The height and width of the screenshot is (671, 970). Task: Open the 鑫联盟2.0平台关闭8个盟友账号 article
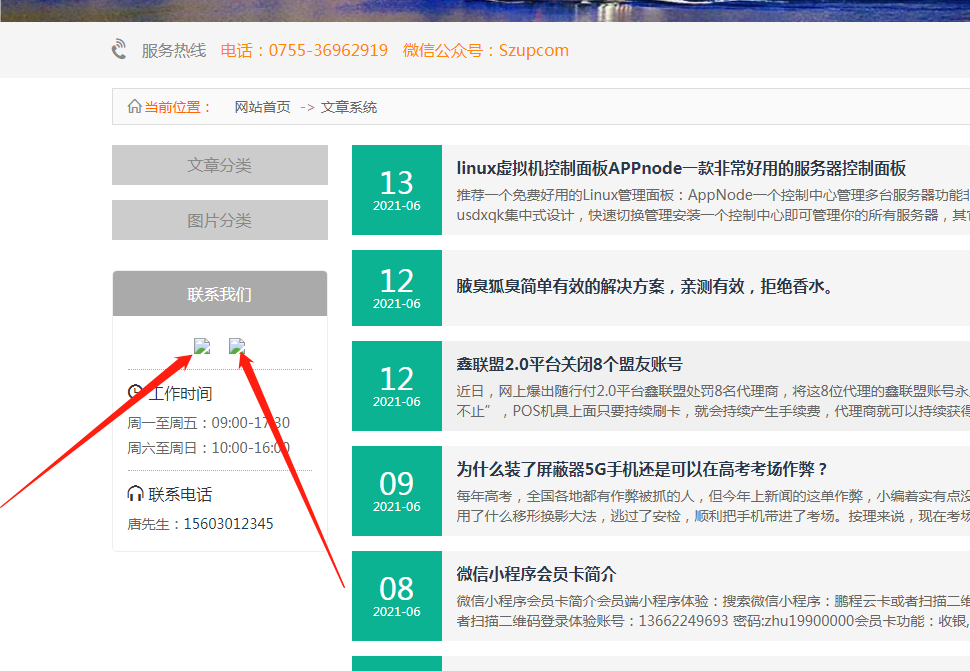pos(569,364)
